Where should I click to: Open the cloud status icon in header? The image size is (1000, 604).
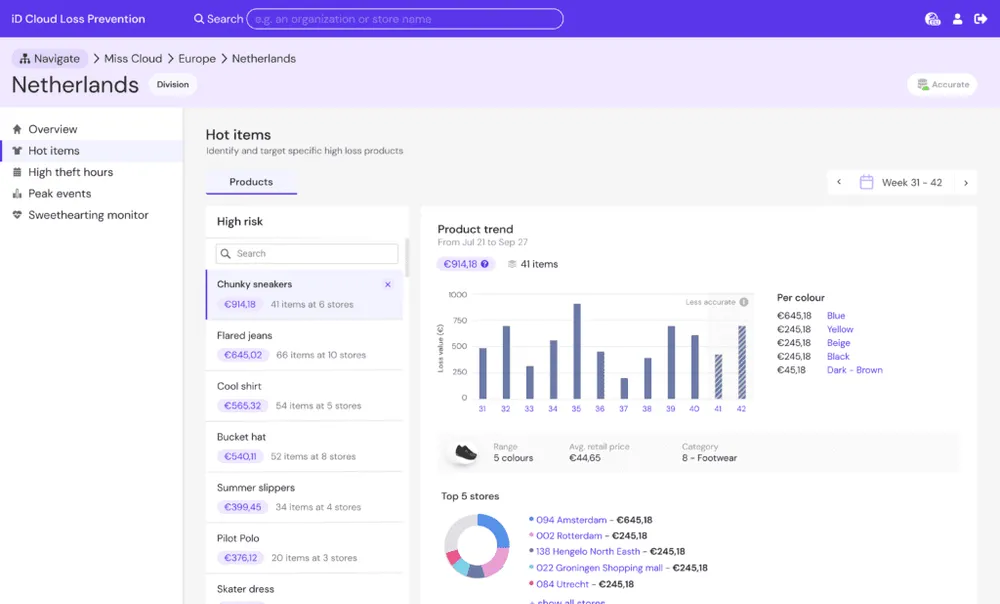932,19
